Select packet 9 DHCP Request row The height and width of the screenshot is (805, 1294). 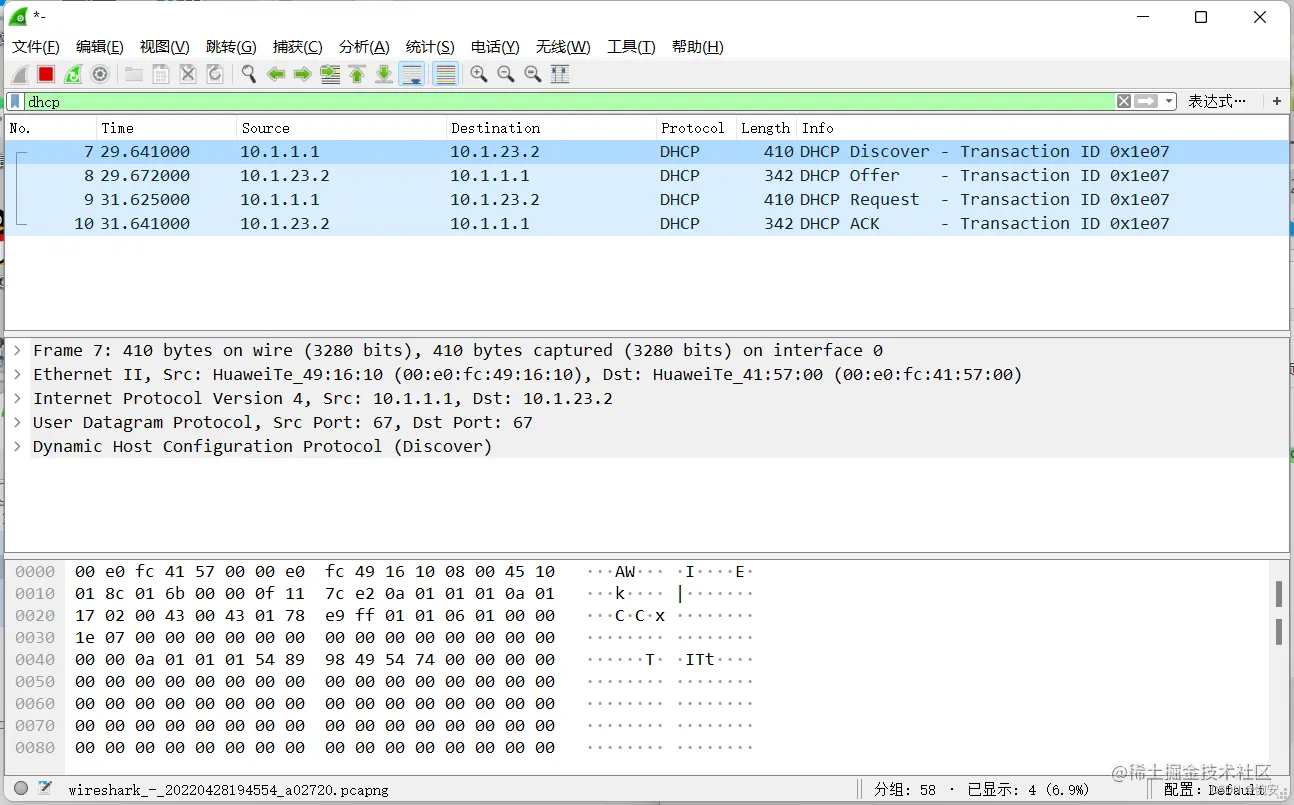tap(647, 200)
